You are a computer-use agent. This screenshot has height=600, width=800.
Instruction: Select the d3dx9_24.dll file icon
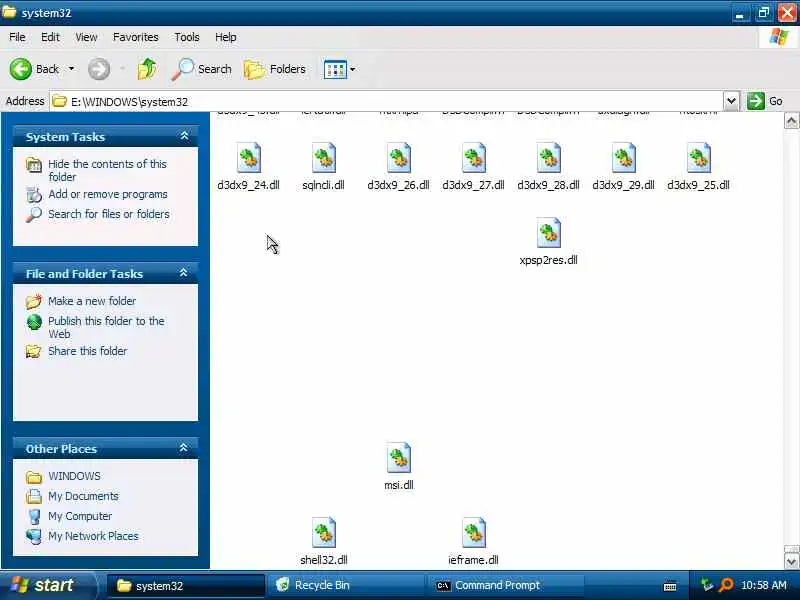pos(248,158)
